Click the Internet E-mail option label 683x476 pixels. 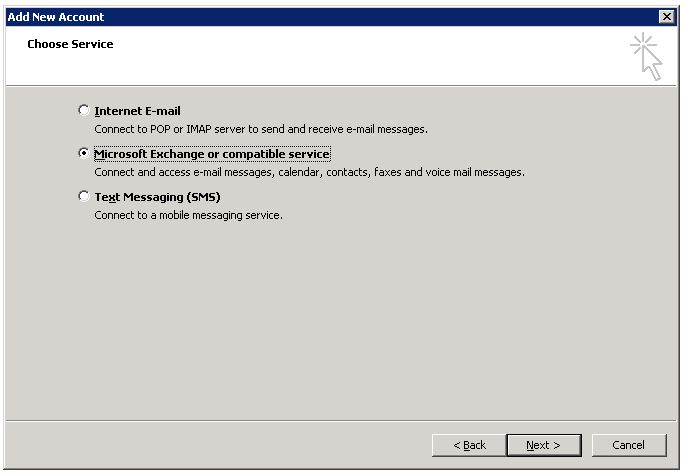pyautogui.click(x=137, y=111)
